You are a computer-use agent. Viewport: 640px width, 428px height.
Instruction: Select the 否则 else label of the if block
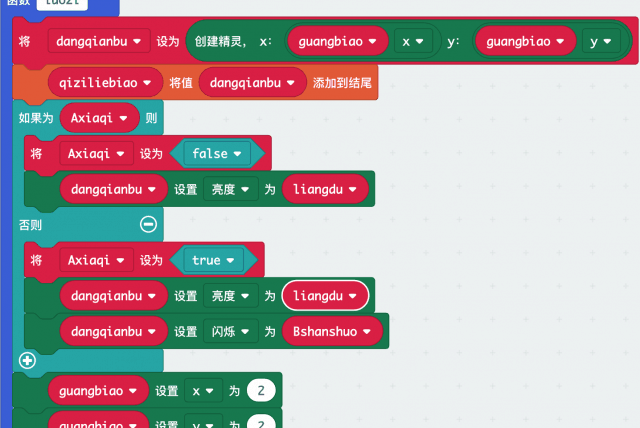pyautogui.click(x=31, y=224)
